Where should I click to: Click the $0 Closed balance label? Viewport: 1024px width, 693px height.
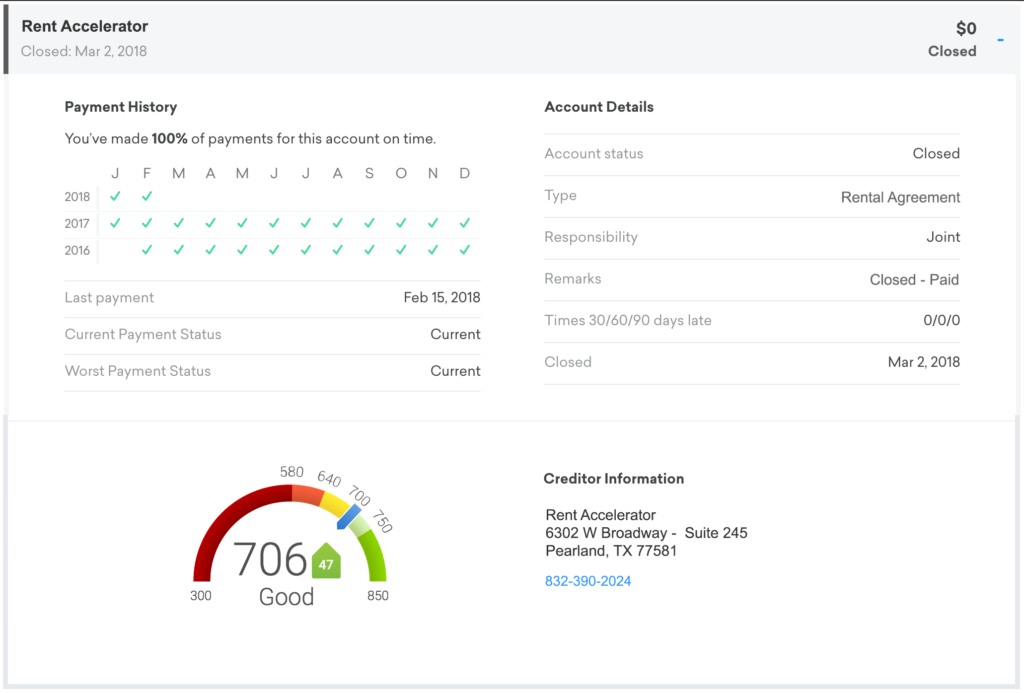[953, 40]
